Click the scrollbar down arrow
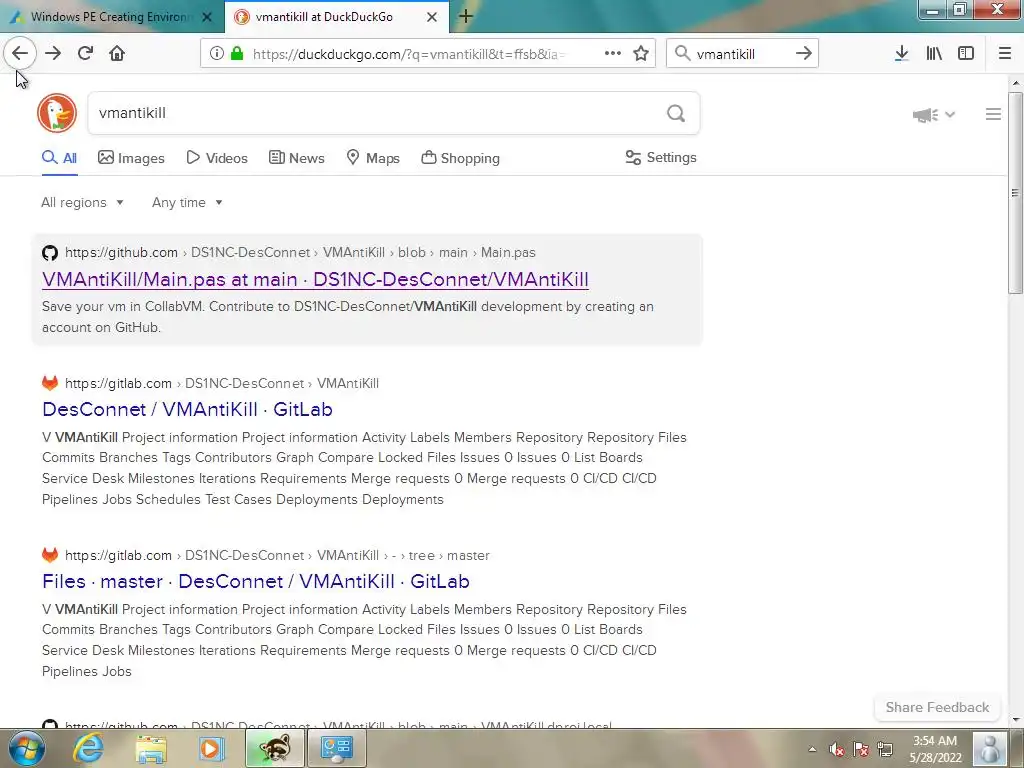Viewport: 1024px width, 768px height. click(1015, 720)
